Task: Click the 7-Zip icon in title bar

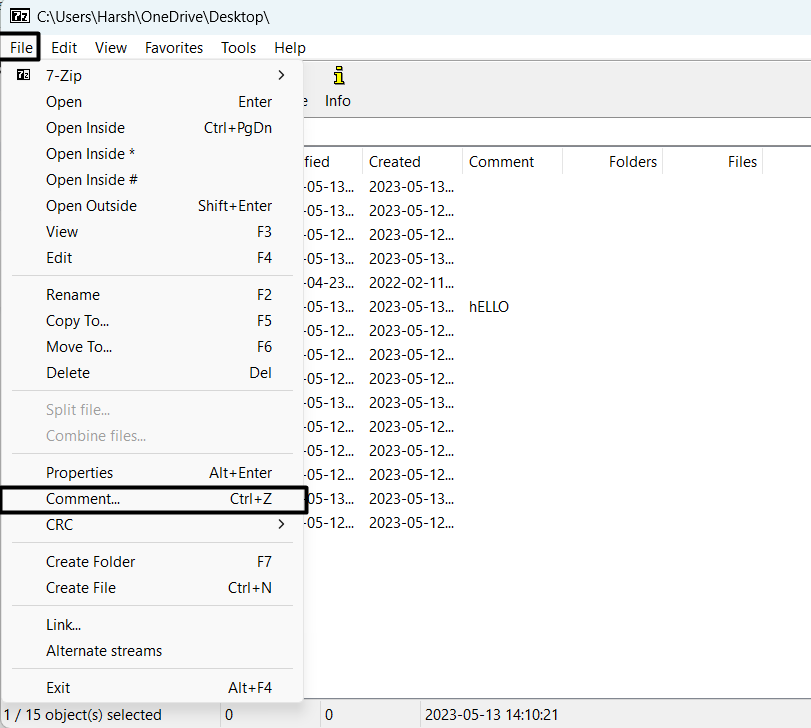Action: pos(18,17)
